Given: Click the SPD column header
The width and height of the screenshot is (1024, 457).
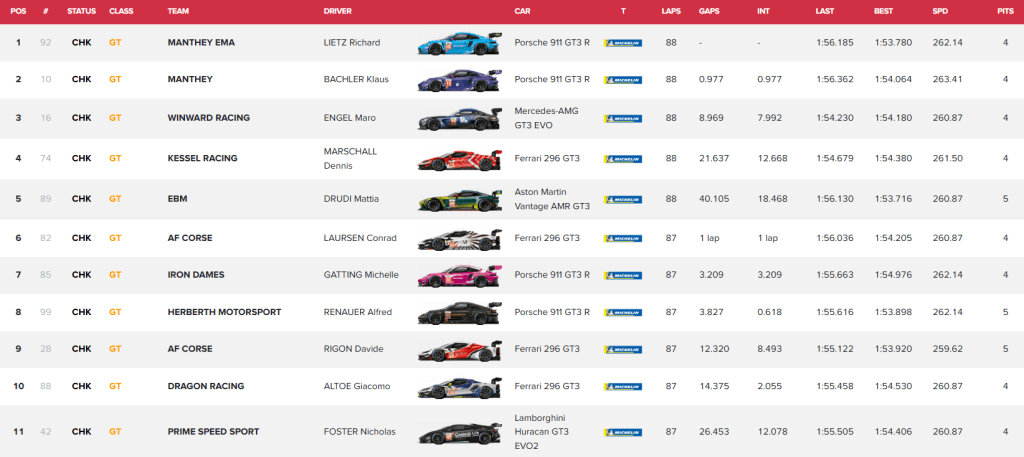Looking at the screenshot, I should pos(941,11).
